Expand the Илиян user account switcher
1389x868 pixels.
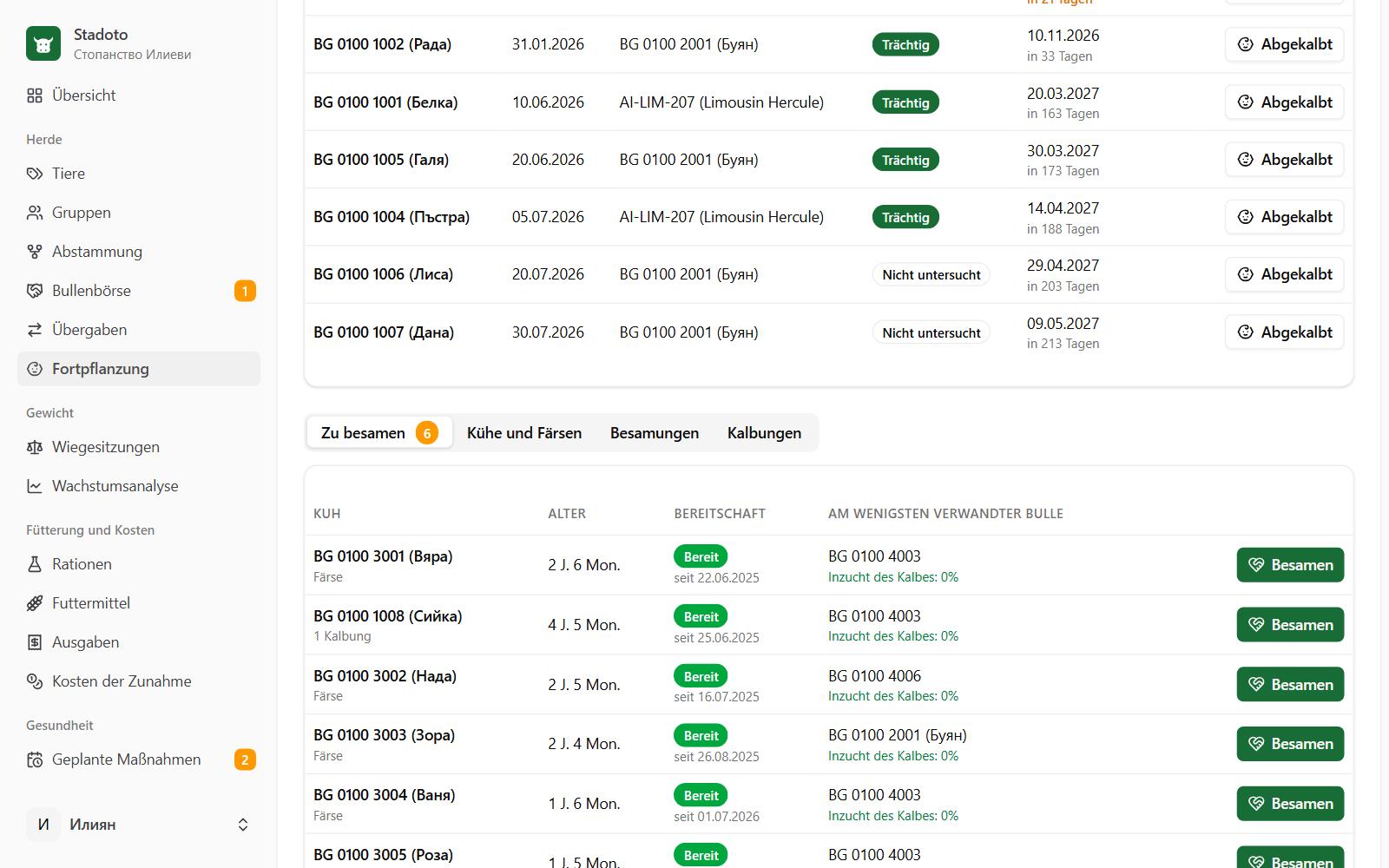[139, 825]
